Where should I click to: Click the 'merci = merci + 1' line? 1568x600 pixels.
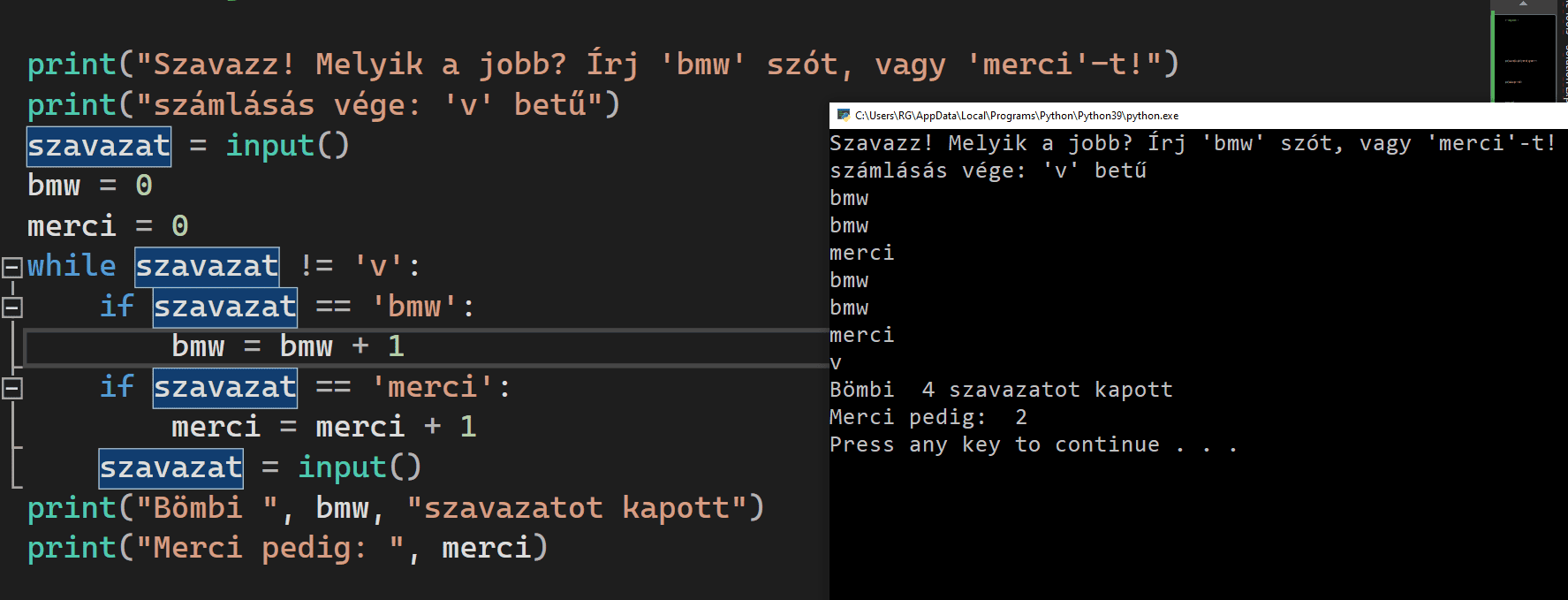pos(323,428)
